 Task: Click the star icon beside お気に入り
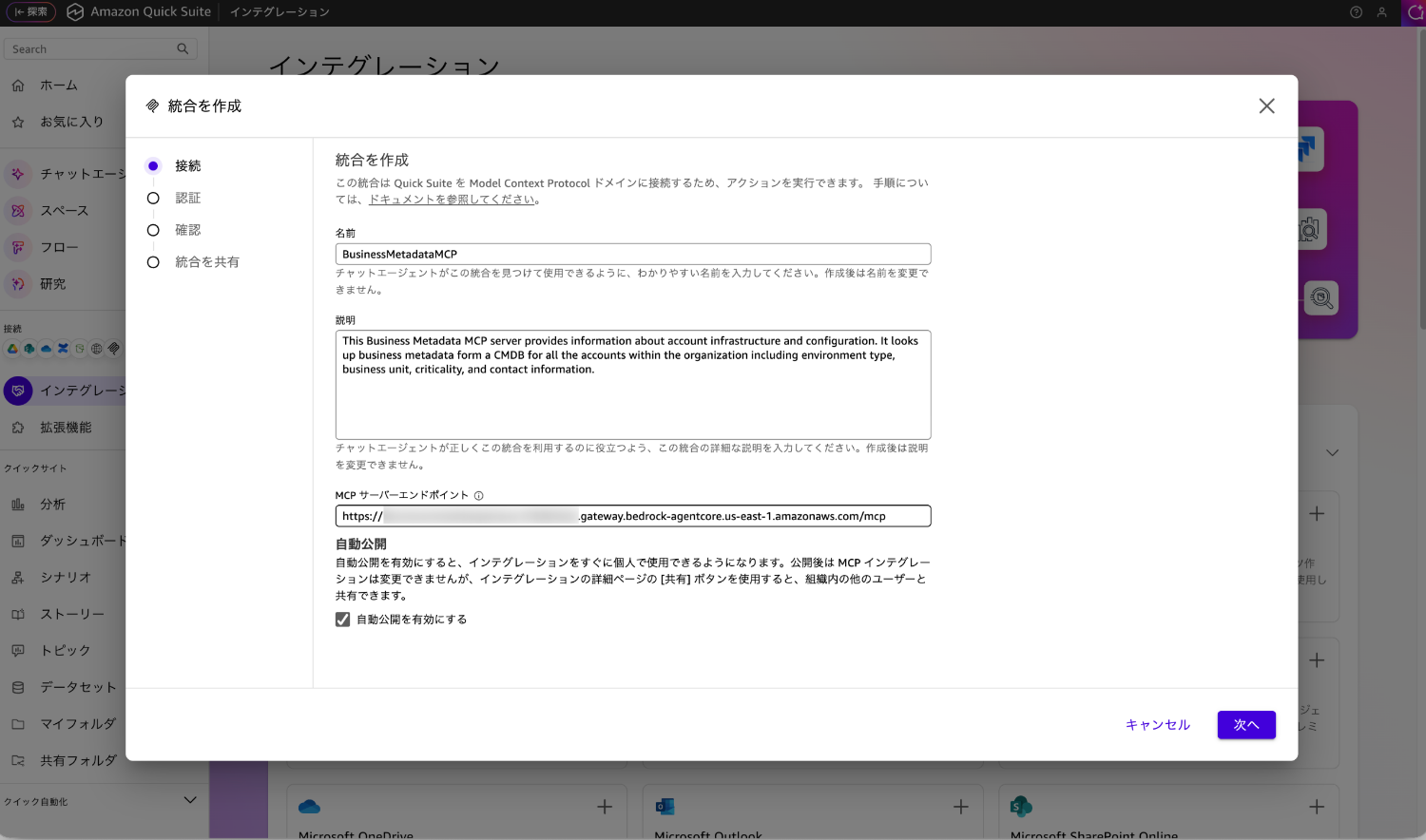(18, 122)
